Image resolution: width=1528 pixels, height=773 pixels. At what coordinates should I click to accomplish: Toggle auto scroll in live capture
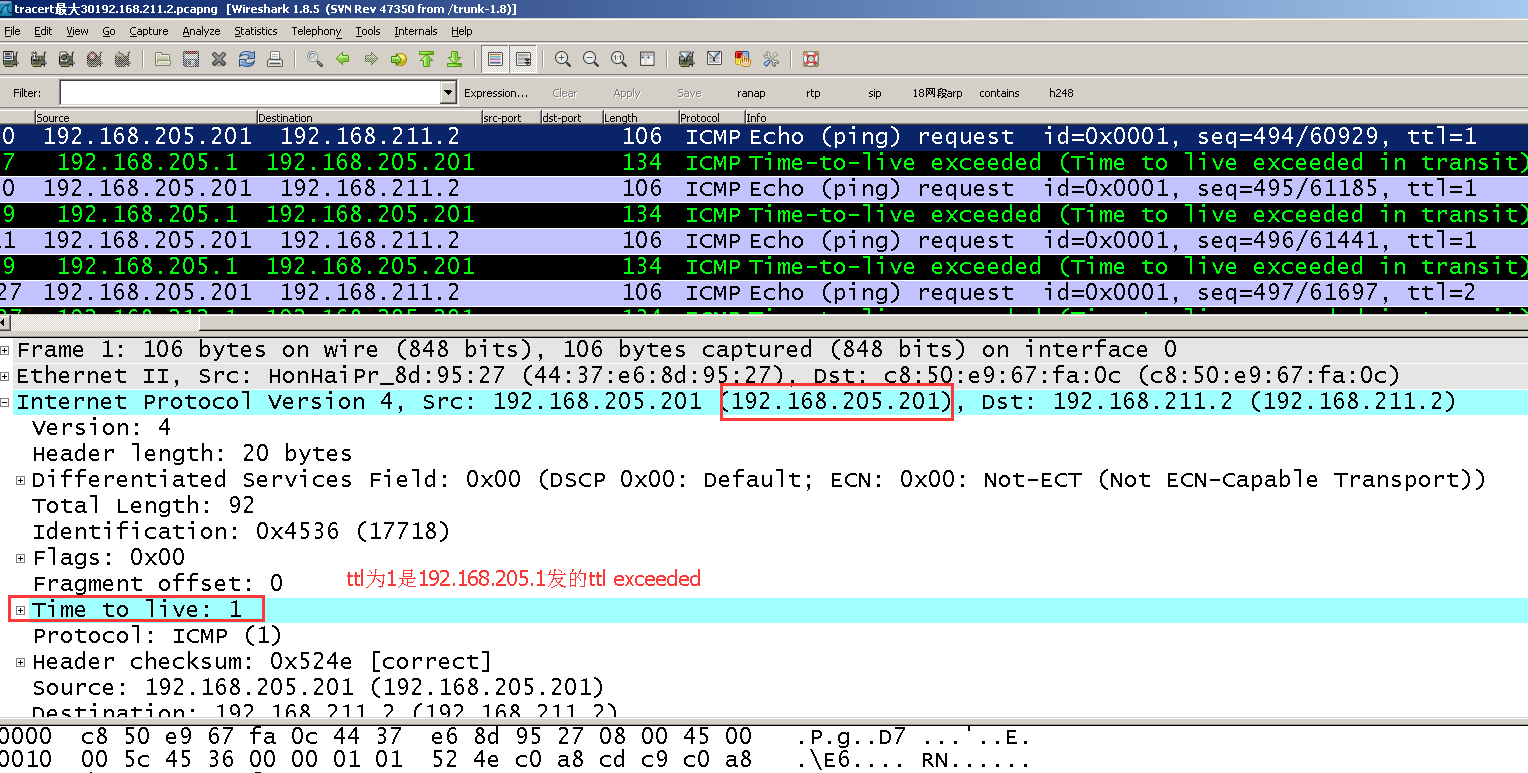pos(523,59)
